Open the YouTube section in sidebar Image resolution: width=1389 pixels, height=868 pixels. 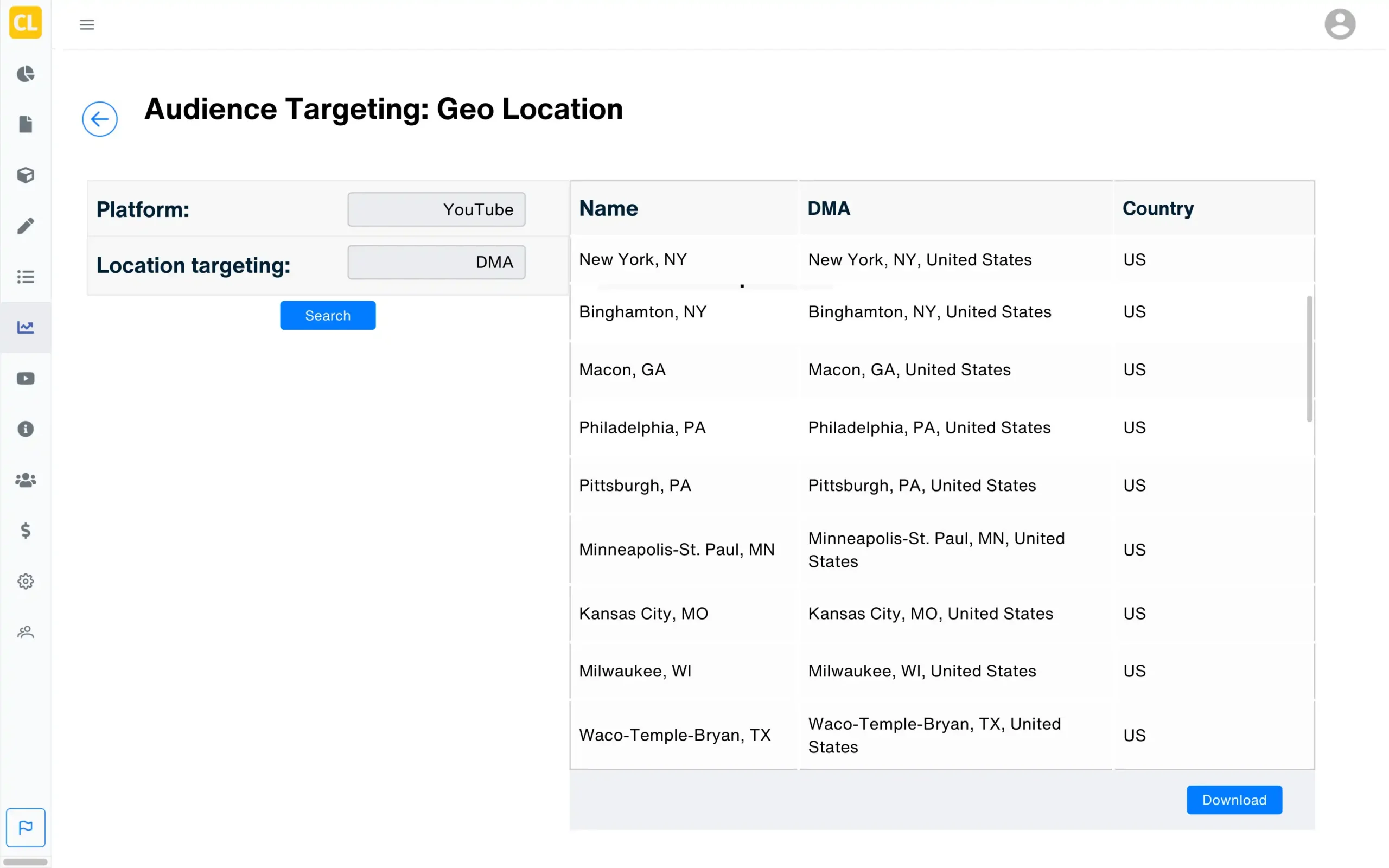tap(26, 378)
